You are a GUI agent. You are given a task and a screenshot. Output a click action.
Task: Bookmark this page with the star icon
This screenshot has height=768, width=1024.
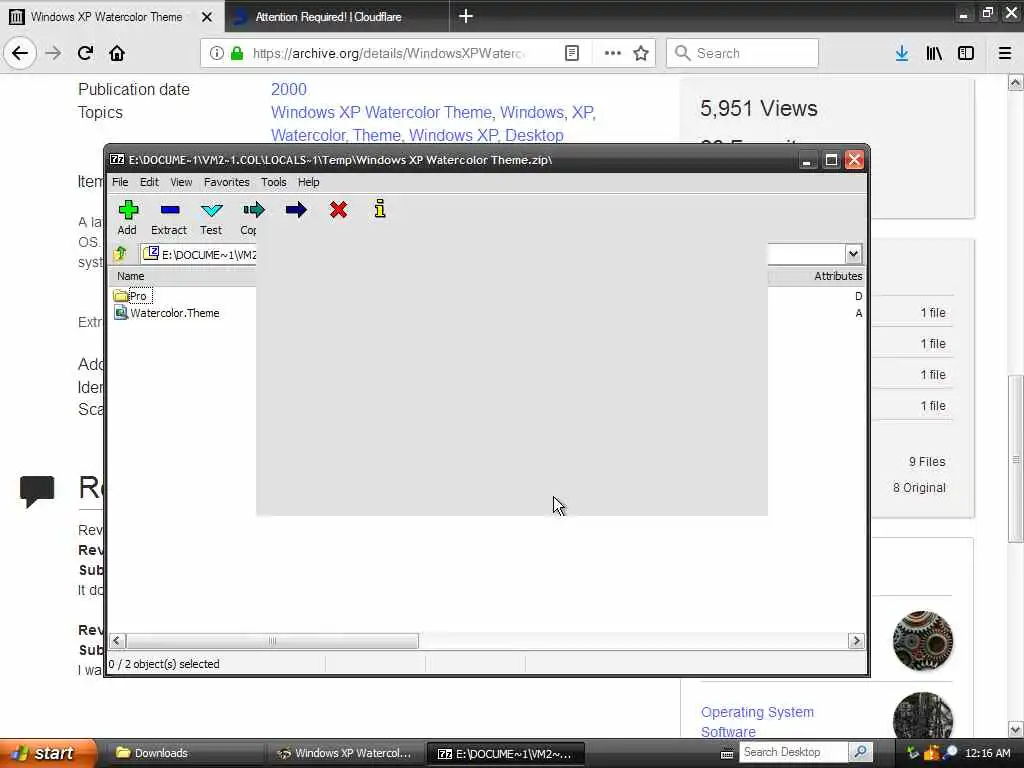pyautogui.click(x=641, y=53)
